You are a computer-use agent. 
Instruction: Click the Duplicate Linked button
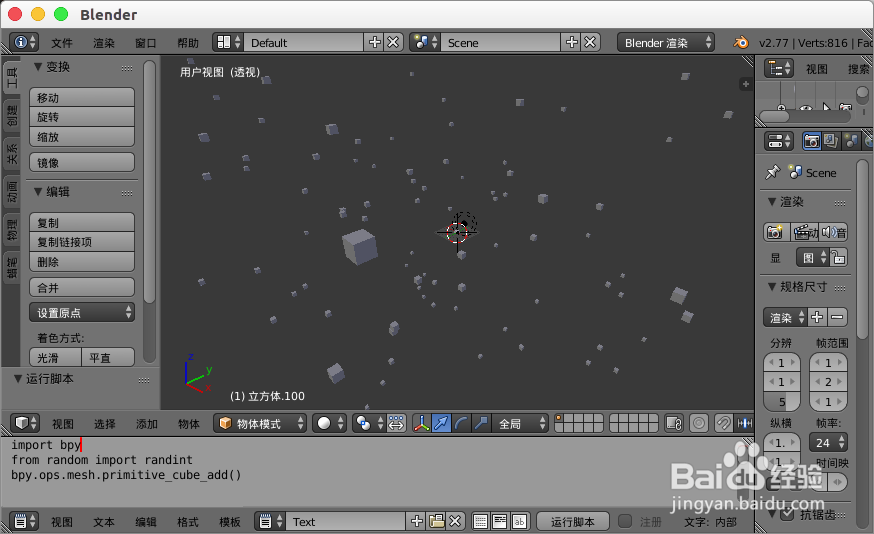pyautogui.click(x=82, y=242)
